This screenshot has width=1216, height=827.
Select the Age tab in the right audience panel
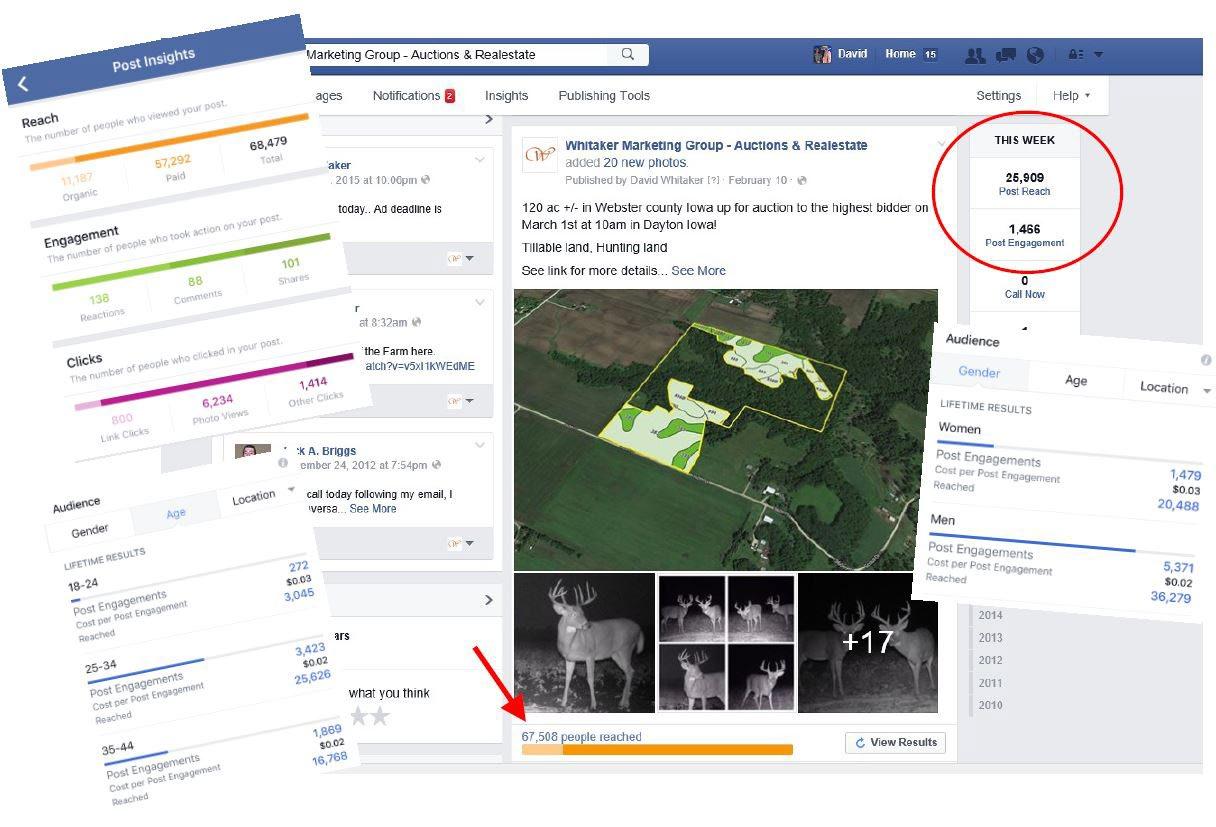[1076, 380]
